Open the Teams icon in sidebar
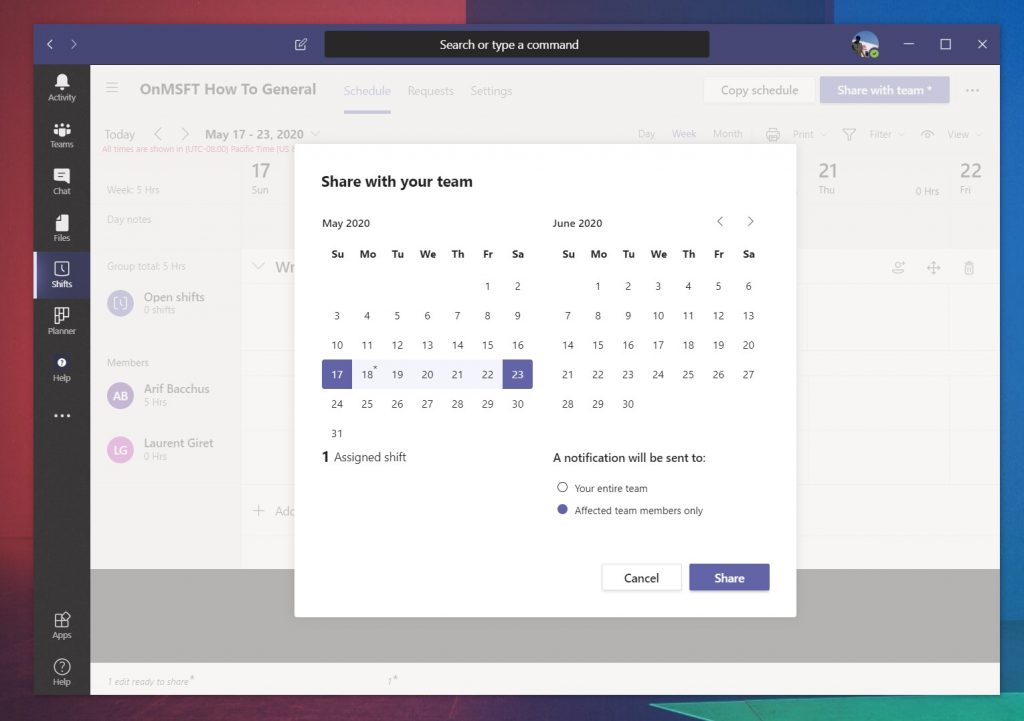Image resolution: width=1024 pixels, height=721 pixels. click(x=61, y=135)
